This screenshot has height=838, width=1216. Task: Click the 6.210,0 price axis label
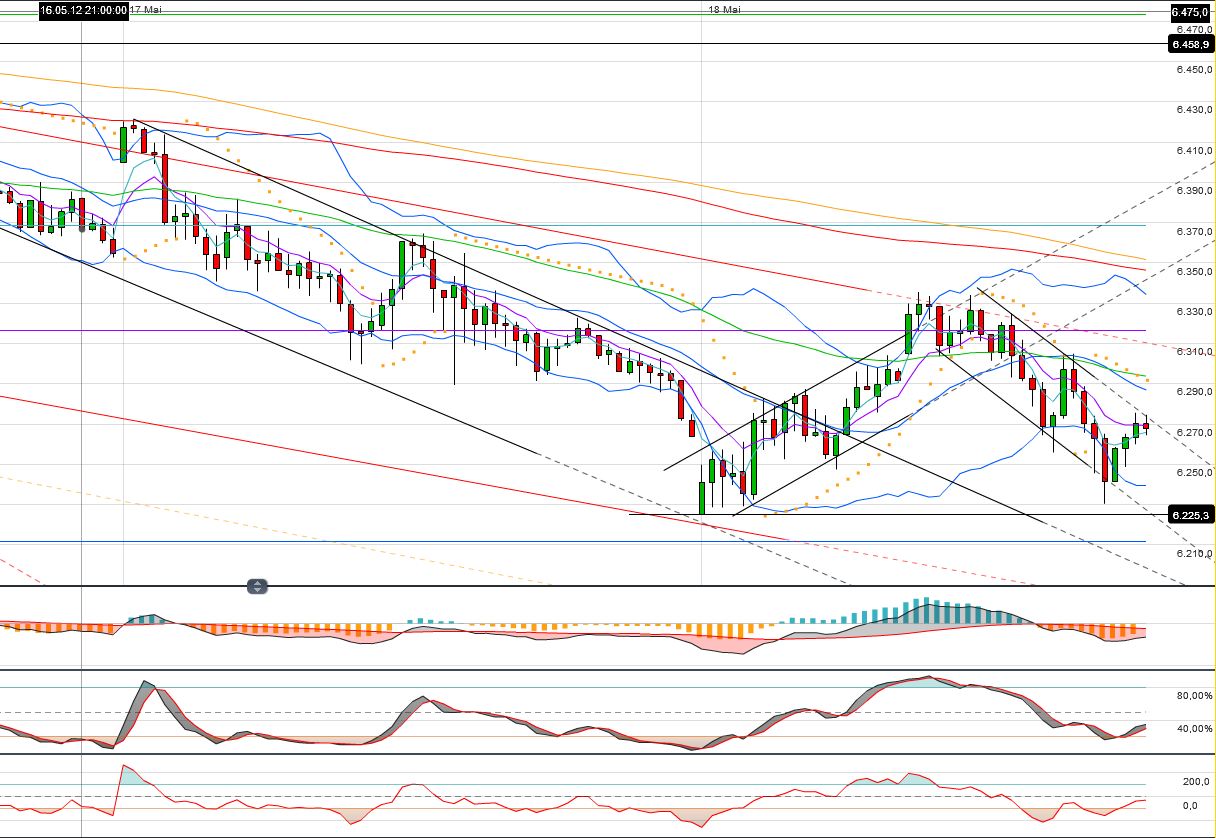[1194, 553]
